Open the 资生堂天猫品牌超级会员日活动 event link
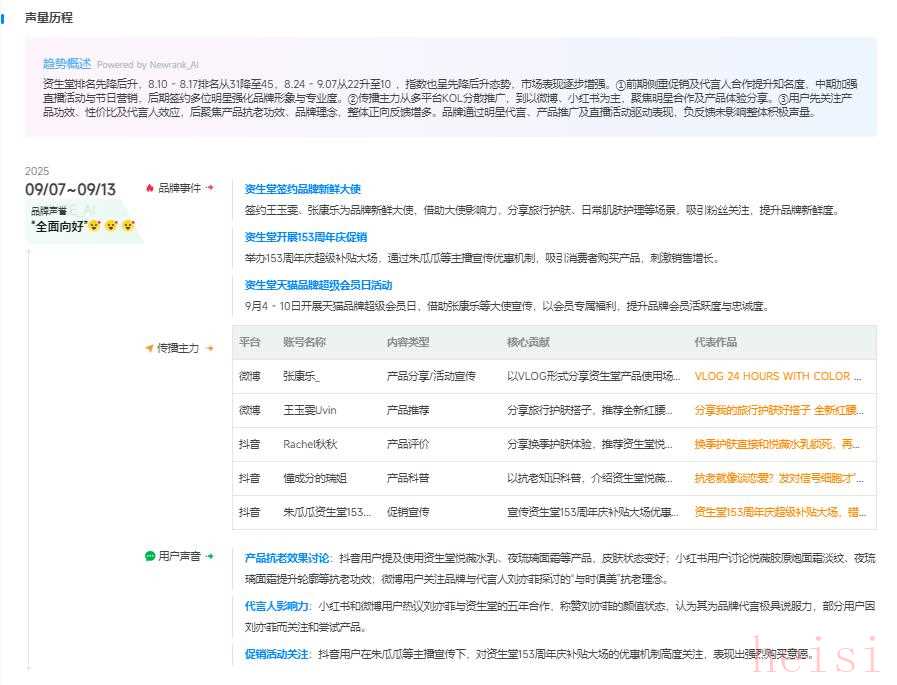Image resolution: width=897 pixels, height=685 pixels. (x=318, y=285)
